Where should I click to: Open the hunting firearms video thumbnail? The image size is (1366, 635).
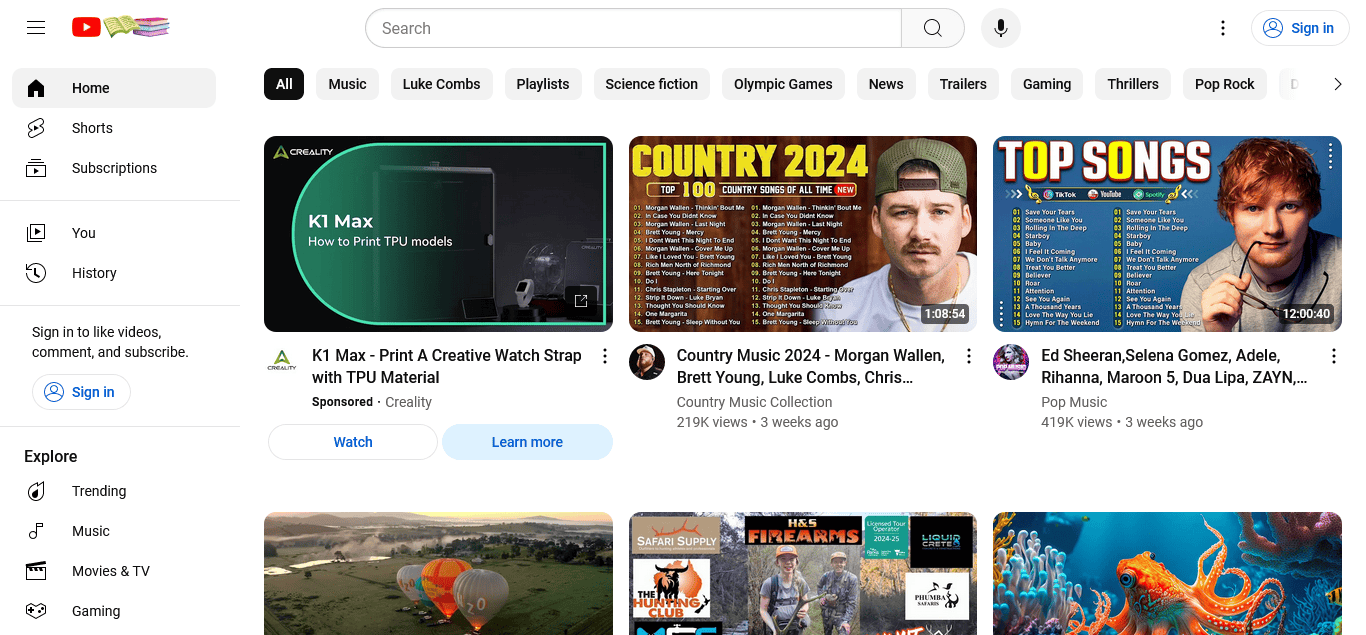[803, 574]
